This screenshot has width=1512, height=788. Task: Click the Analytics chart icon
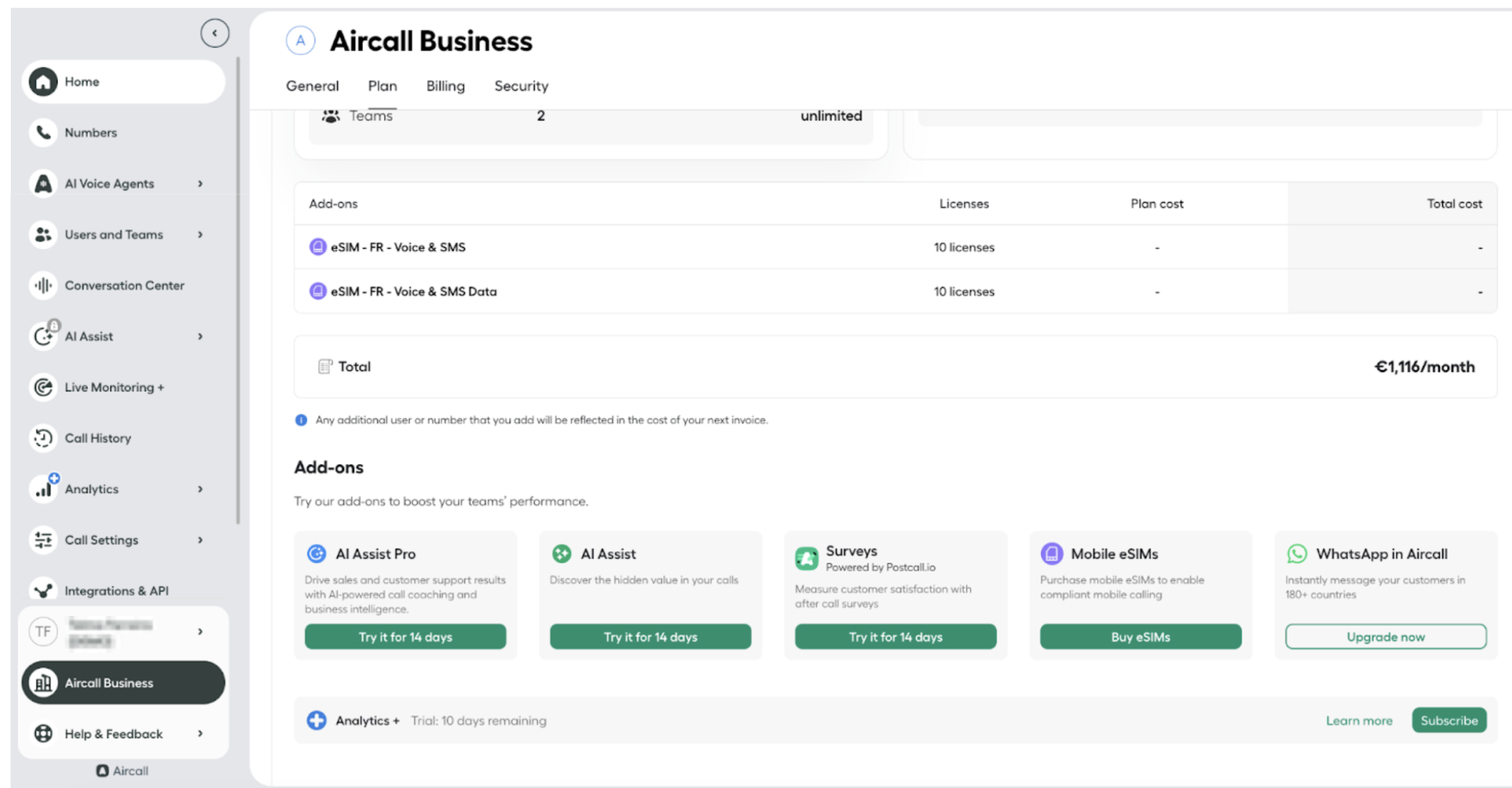(x=43, y=489)
